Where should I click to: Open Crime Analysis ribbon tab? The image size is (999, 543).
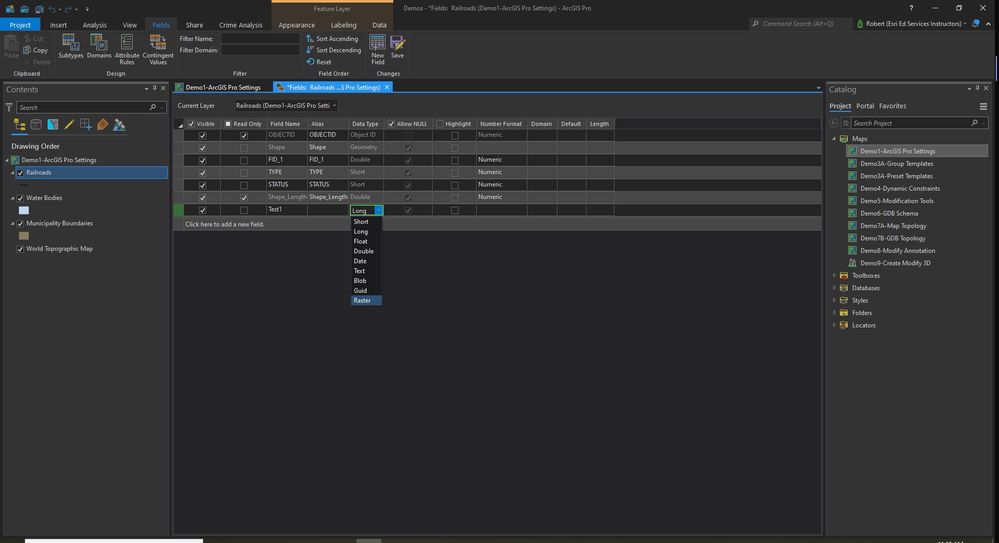[240, 25]
